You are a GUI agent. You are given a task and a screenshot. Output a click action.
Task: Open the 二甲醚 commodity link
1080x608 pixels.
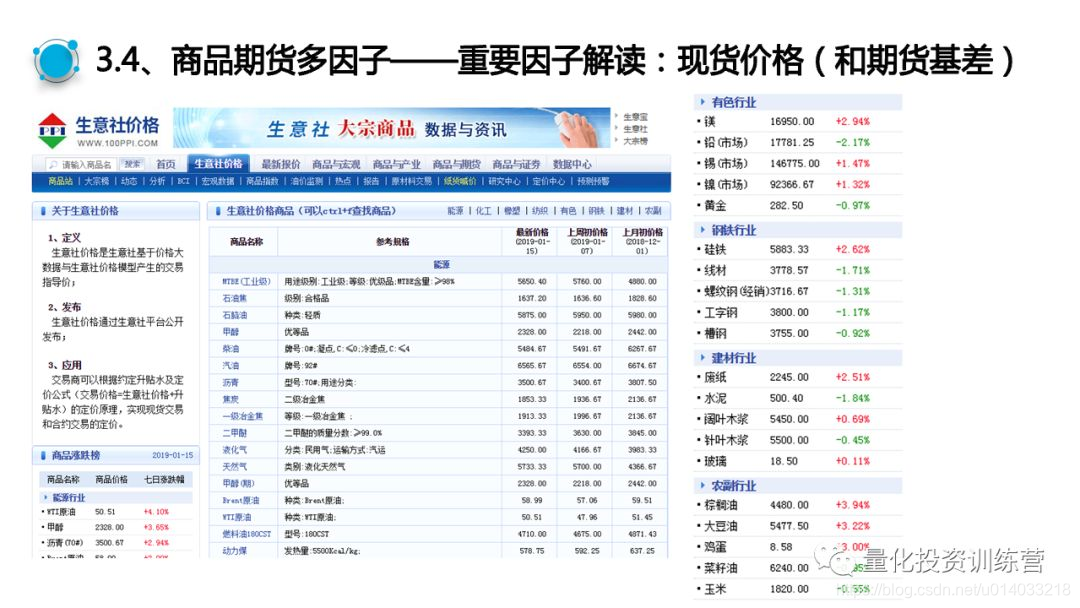coord(234,433)
